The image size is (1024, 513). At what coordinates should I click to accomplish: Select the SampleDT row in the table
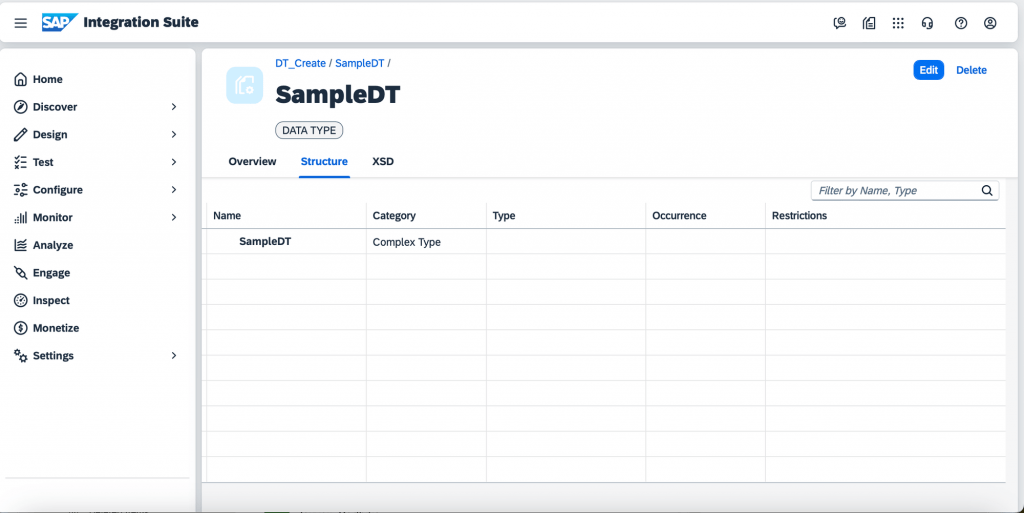click(603, 241)
